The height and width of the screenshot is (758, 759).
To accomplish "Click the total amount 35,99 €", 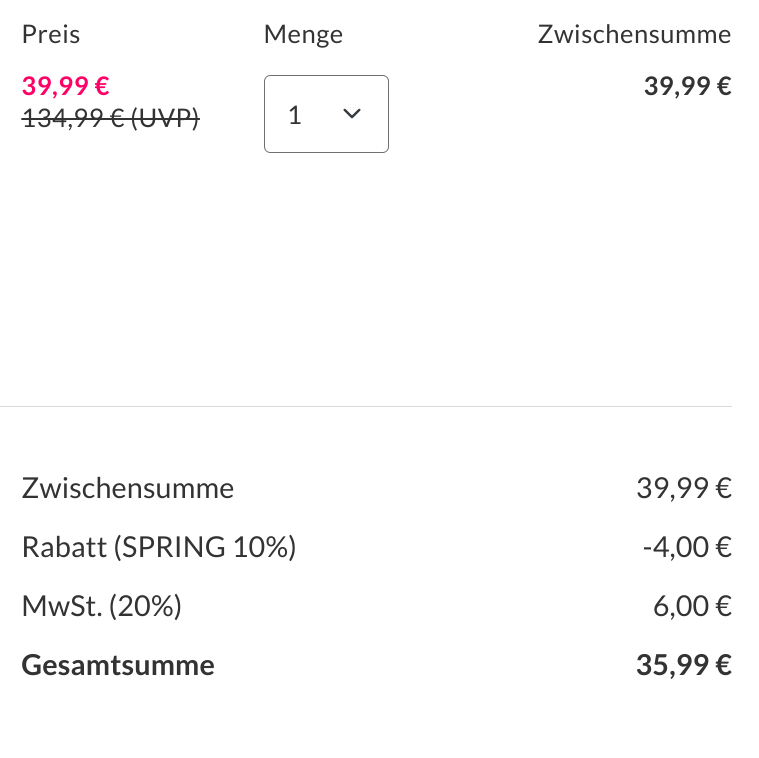I will (x=684, y=665).
